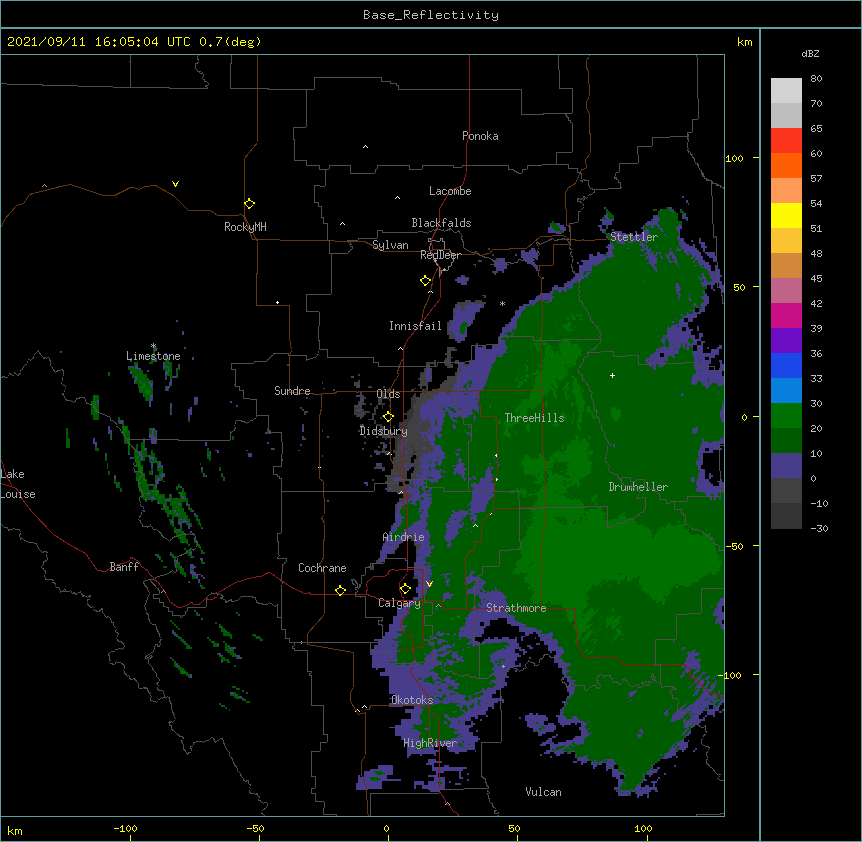Click the -100 tick on bottom axis
Viewport: 862px width, 842px height.
pyautogui.click(x=125, y=828)
